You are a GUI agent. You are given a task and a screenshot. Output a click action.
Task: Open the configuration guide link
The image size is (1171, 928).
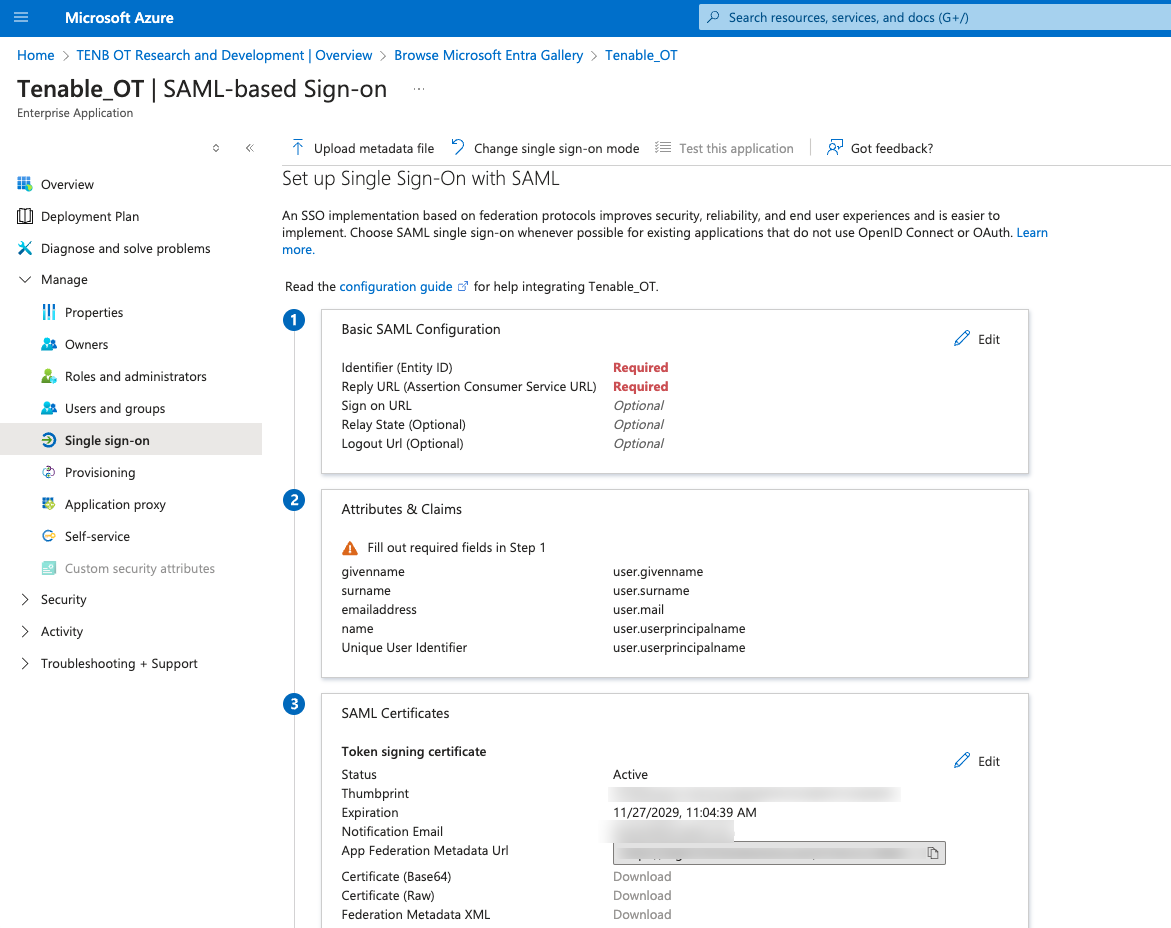point(396,286)
